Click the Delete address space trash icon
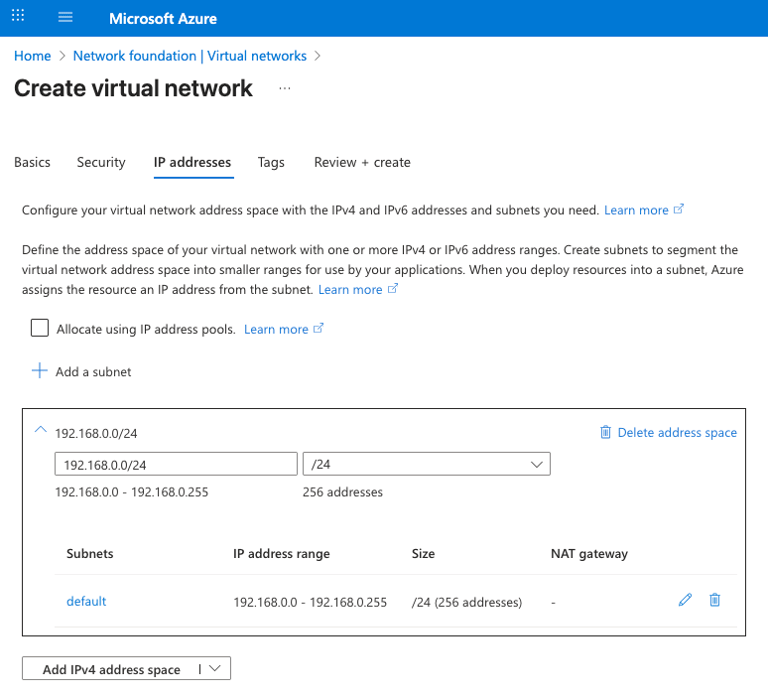This screenshot has width=768, height=698. point(605,432)
